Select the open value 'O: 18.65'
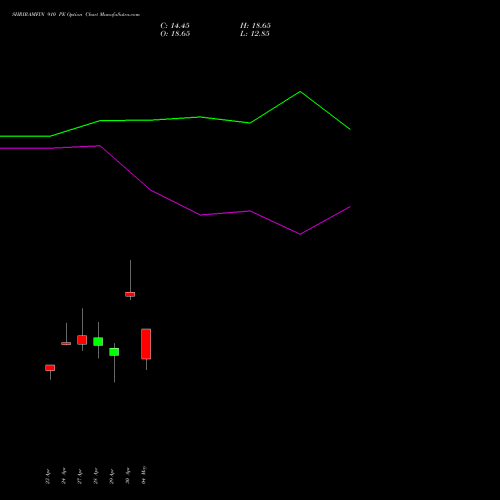 175,34
